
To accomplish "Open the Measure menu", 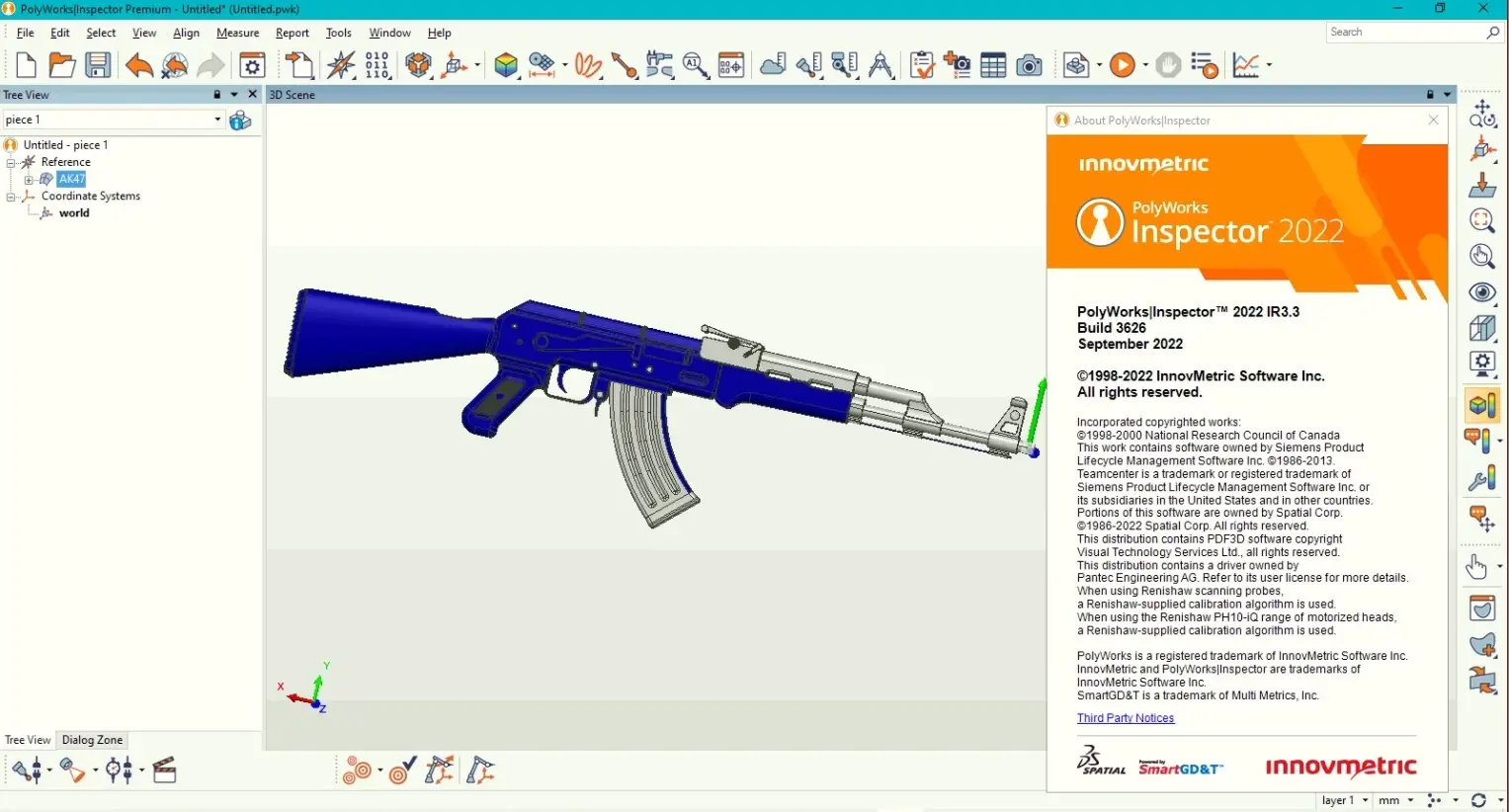I will [237, 33].
